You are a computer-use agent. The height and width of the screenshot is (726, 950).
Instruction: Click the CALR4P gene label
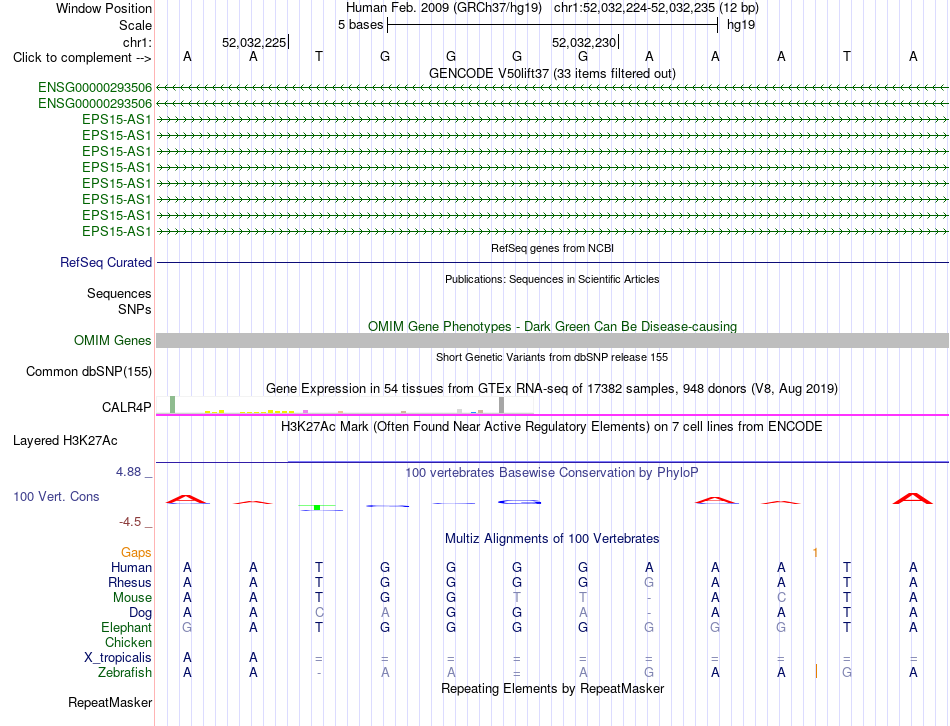(x=126, y=407)
